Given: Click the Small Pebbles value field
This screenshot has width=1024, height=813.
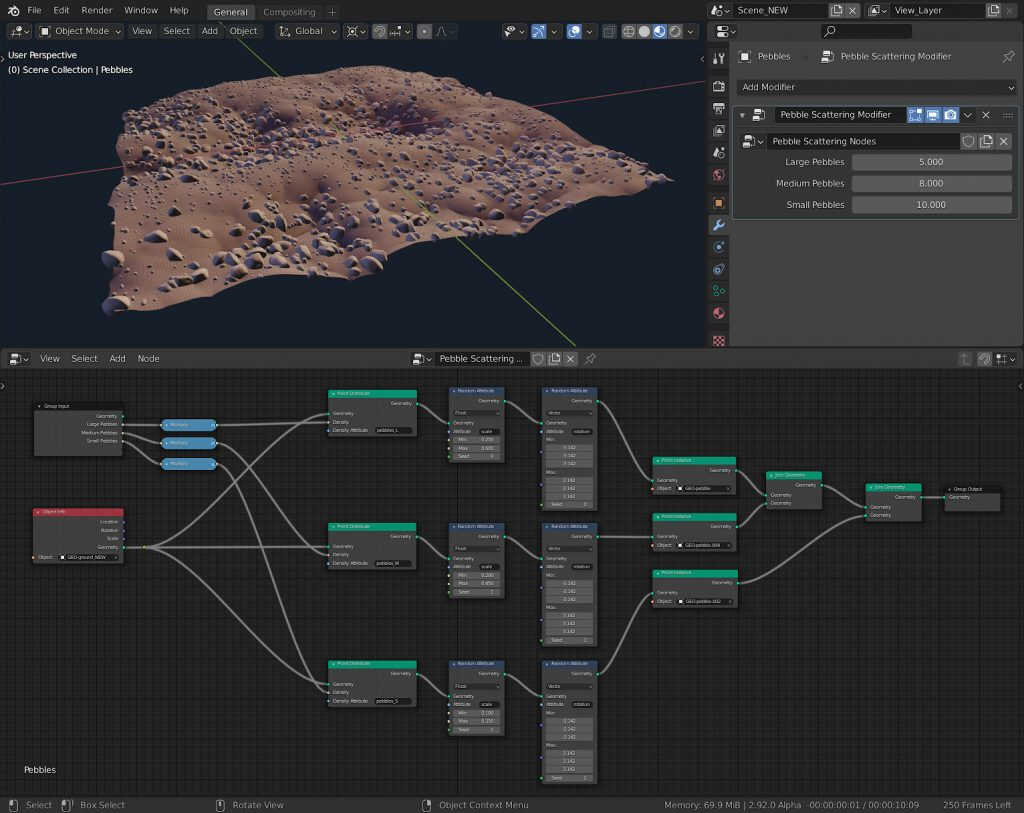Looking at the screenshot, I should click(x=931, y=205).
